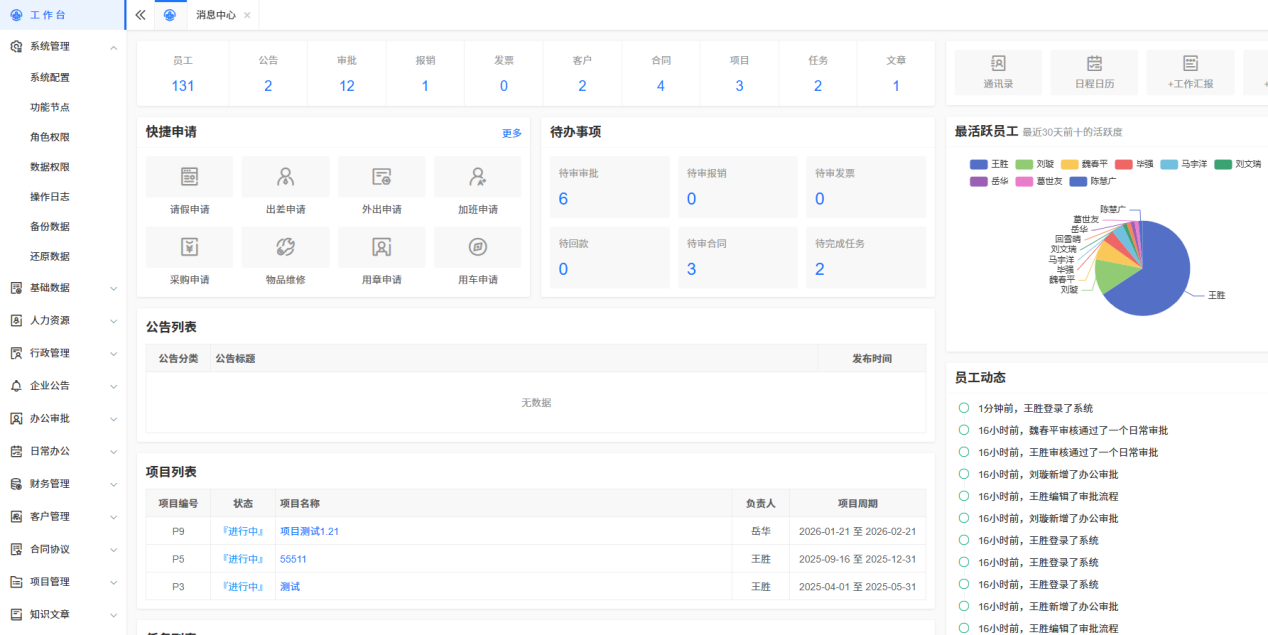Hide 魏春平 series via legend

(x=1084, y=164)
